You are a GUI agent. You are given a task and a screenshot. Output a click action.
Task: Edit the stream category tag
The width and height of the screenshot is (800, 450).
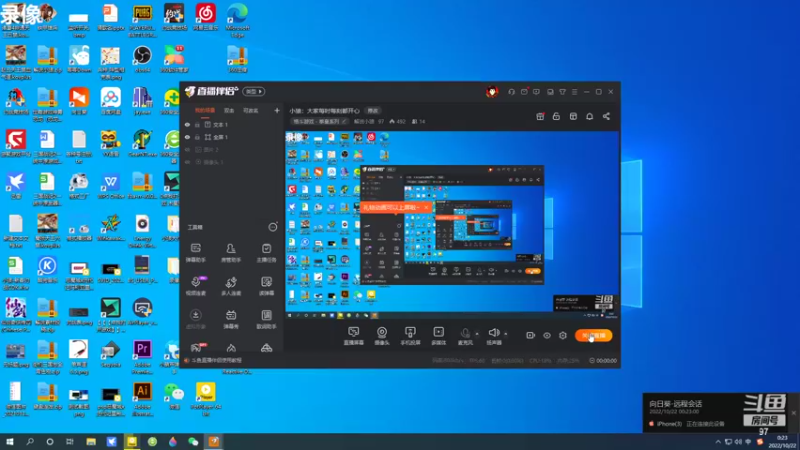point(319,121)
